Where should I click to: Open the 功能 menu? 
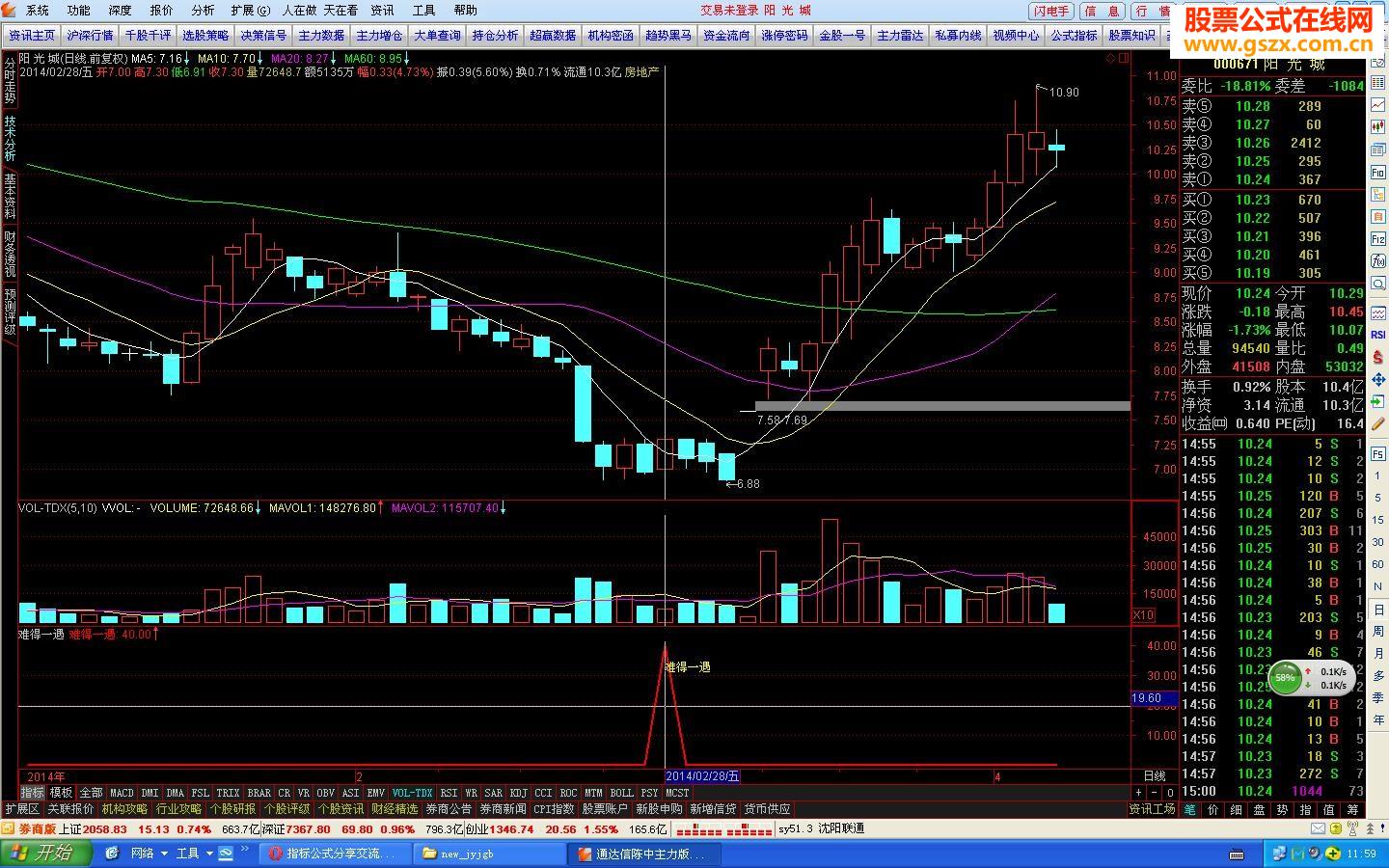79,10
